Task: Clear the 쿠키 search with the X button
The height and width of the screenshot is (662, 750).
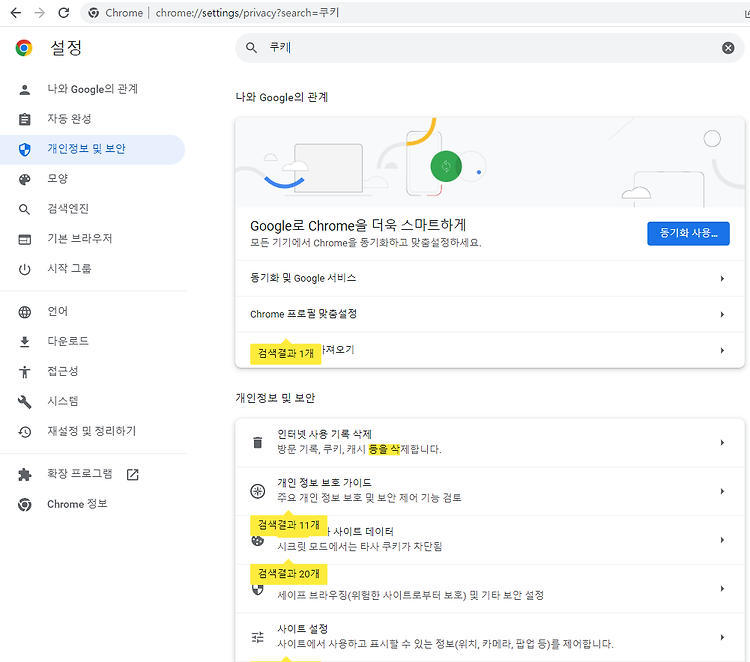Action: point(728,47)
